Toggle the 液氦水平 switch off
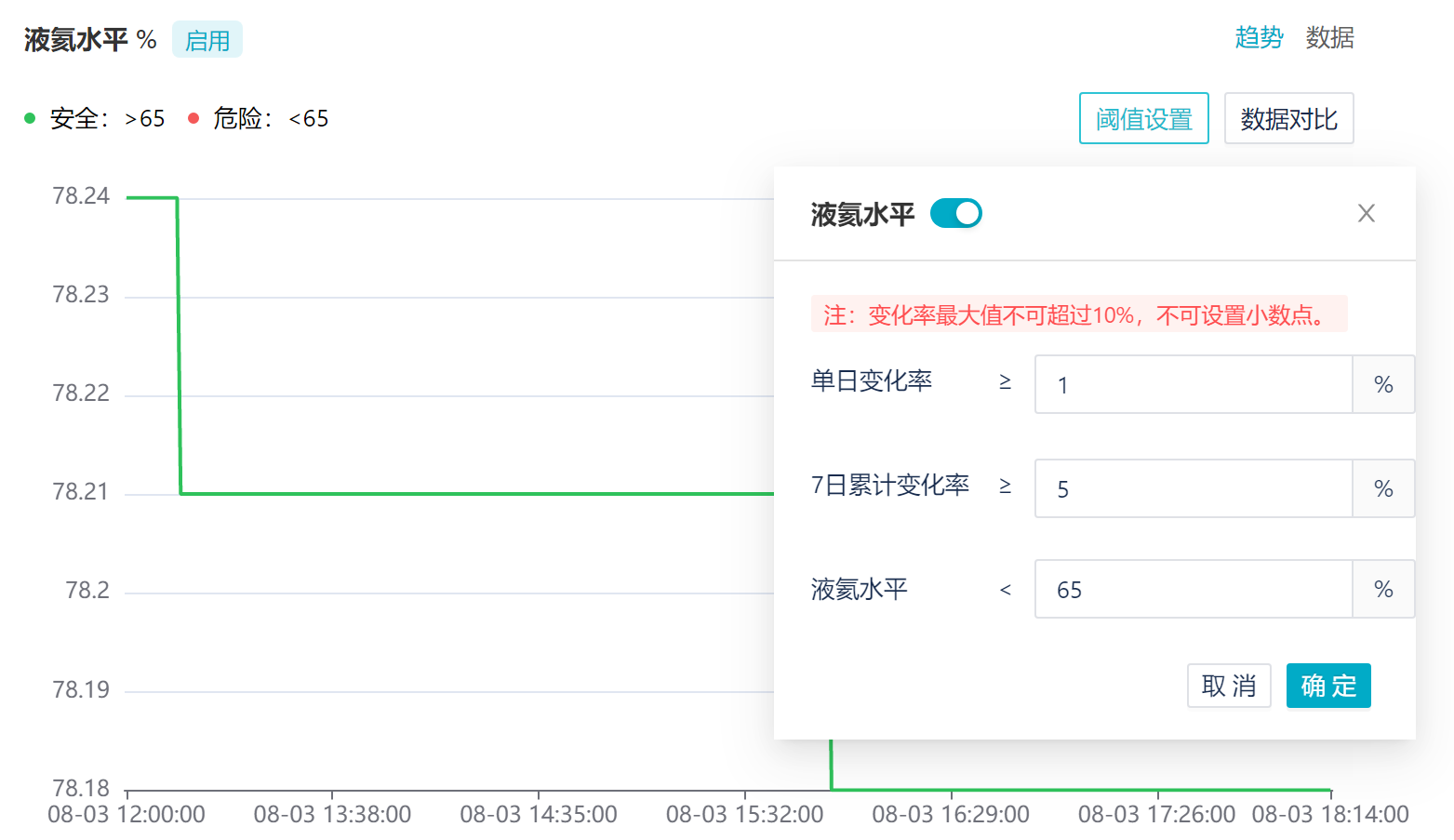 coord(955,214)
